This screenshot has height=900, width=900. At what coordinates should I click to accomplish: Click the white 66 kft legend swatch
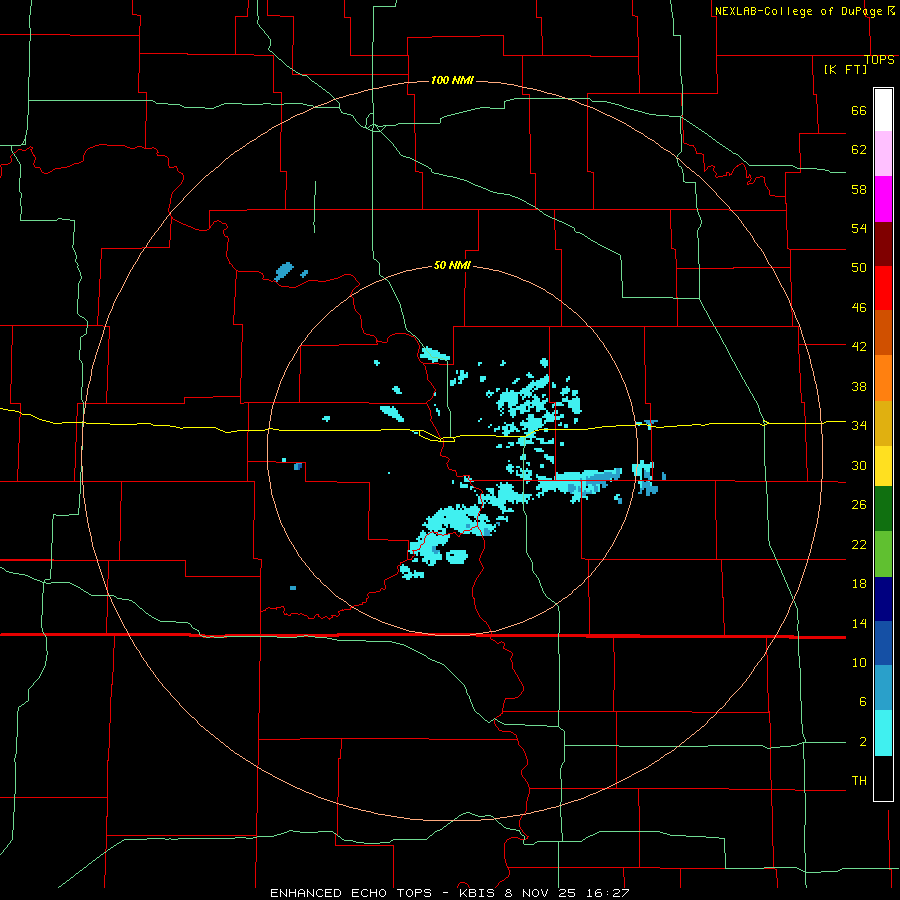[883, 110]
